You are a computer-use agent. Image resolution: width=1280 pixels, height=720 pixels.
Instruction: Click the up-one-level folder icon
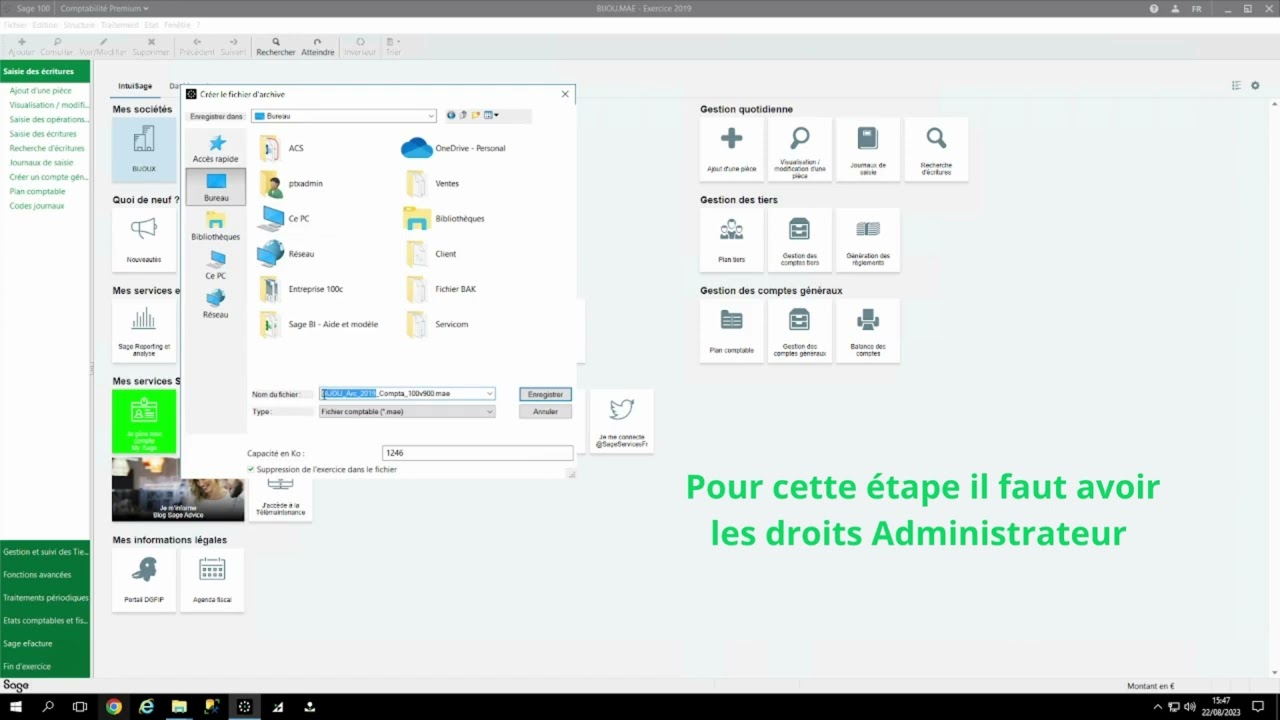463,115
